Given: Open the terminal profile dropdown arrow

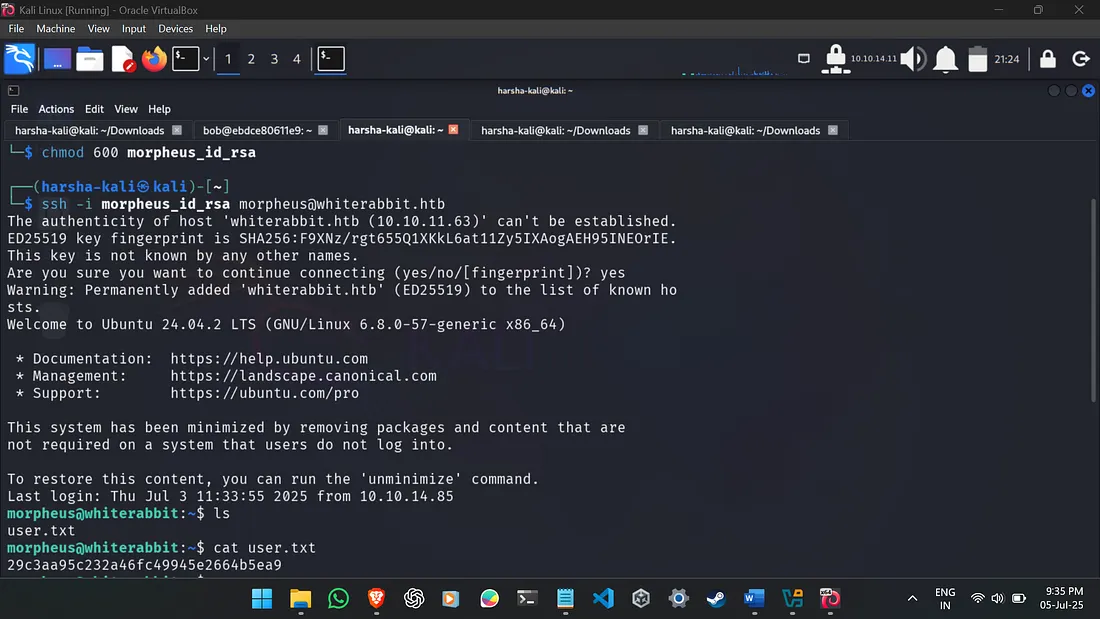Looking at the screenshot, I should tap(205, 59).
